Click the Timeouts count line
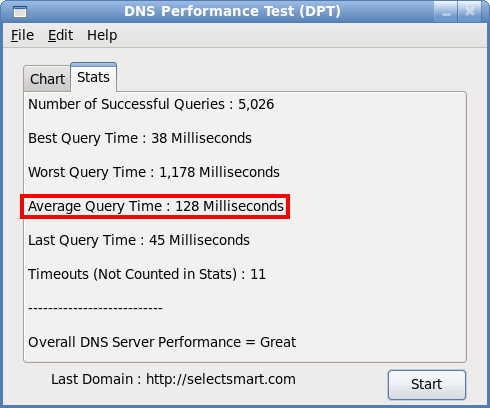This screenshot has width=490, height=408. pos(147,274)
